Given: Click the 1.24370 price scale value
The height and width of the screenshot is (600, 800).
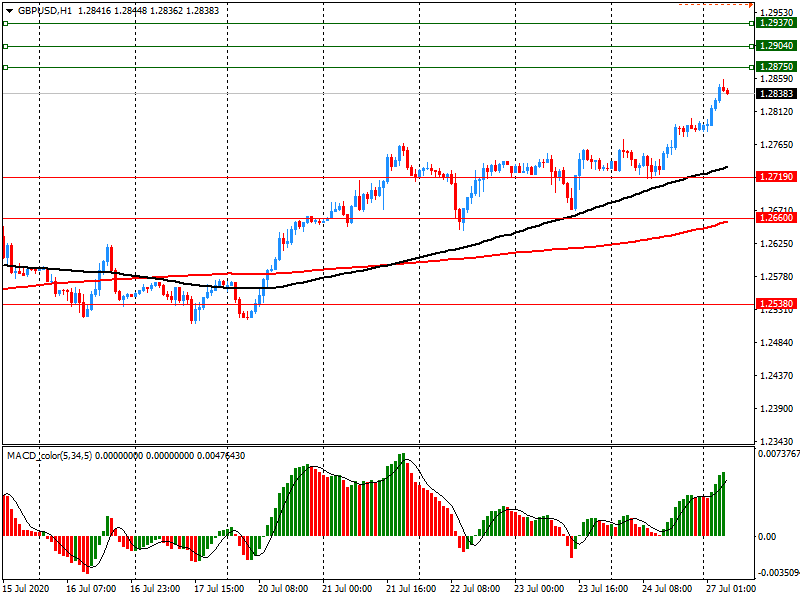Looking at the screenshot, I should point(777,376).
